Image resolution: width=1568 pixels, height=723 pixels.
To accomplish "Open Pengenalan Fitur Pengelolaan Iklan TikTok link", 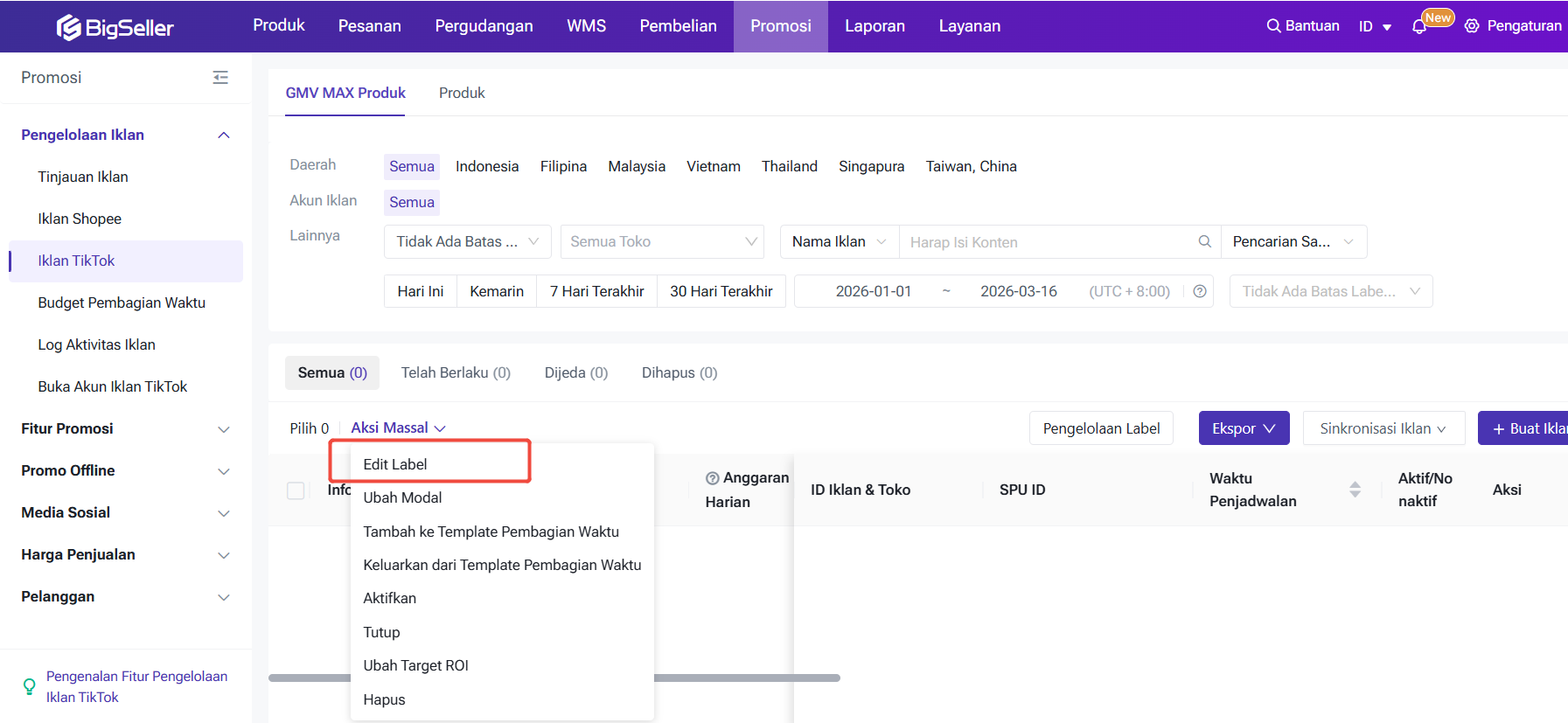I will 136,686.
